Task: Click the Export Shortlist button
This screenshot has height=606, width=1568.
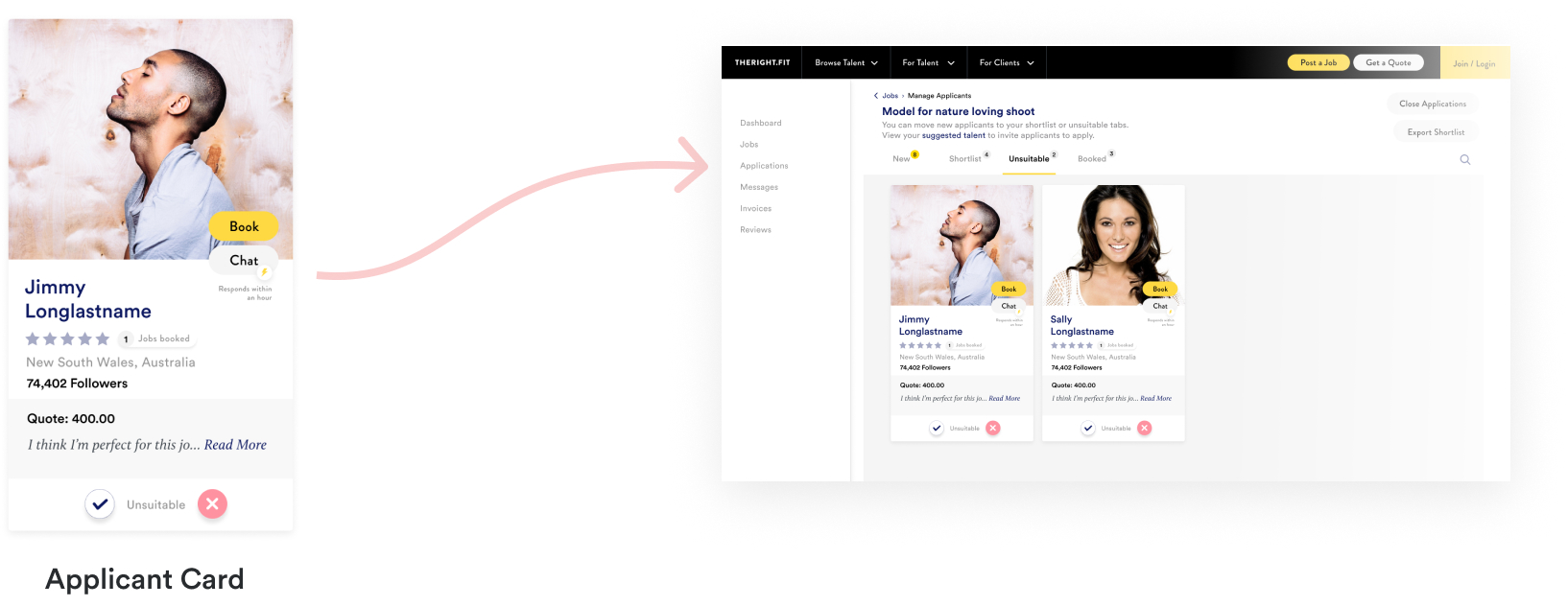Action: point(1436,132)
